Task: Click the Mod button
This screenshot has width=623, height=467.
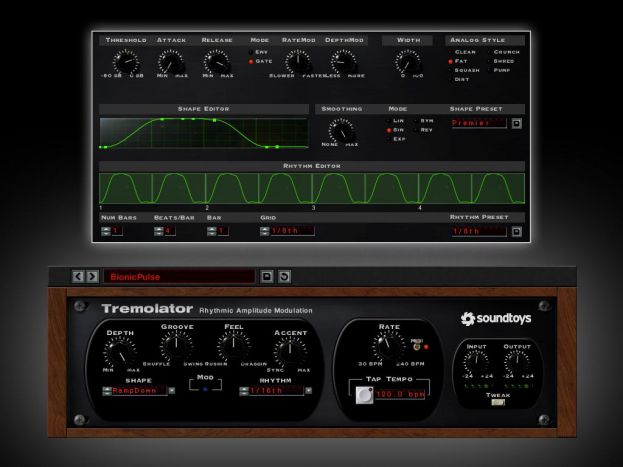Action: [x=205, y=391]
